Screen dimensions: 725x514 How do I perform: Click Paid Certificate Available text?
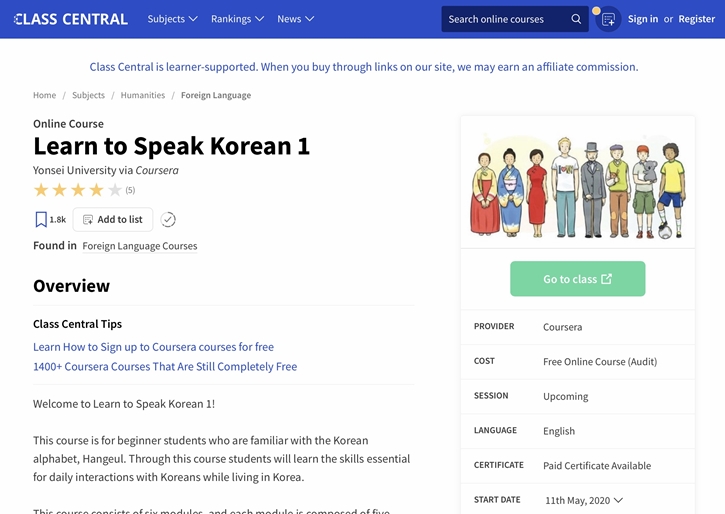[597, 465]
